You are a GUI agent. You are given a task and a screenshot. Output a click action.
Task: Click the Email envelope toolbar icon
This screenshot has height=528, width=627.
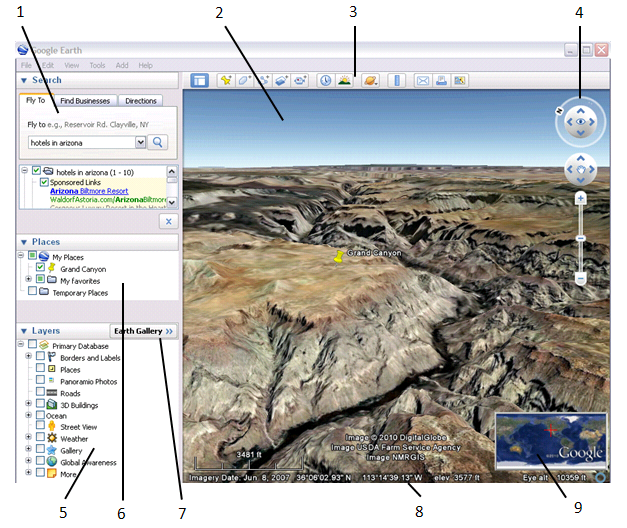click(x=422, y=80)
